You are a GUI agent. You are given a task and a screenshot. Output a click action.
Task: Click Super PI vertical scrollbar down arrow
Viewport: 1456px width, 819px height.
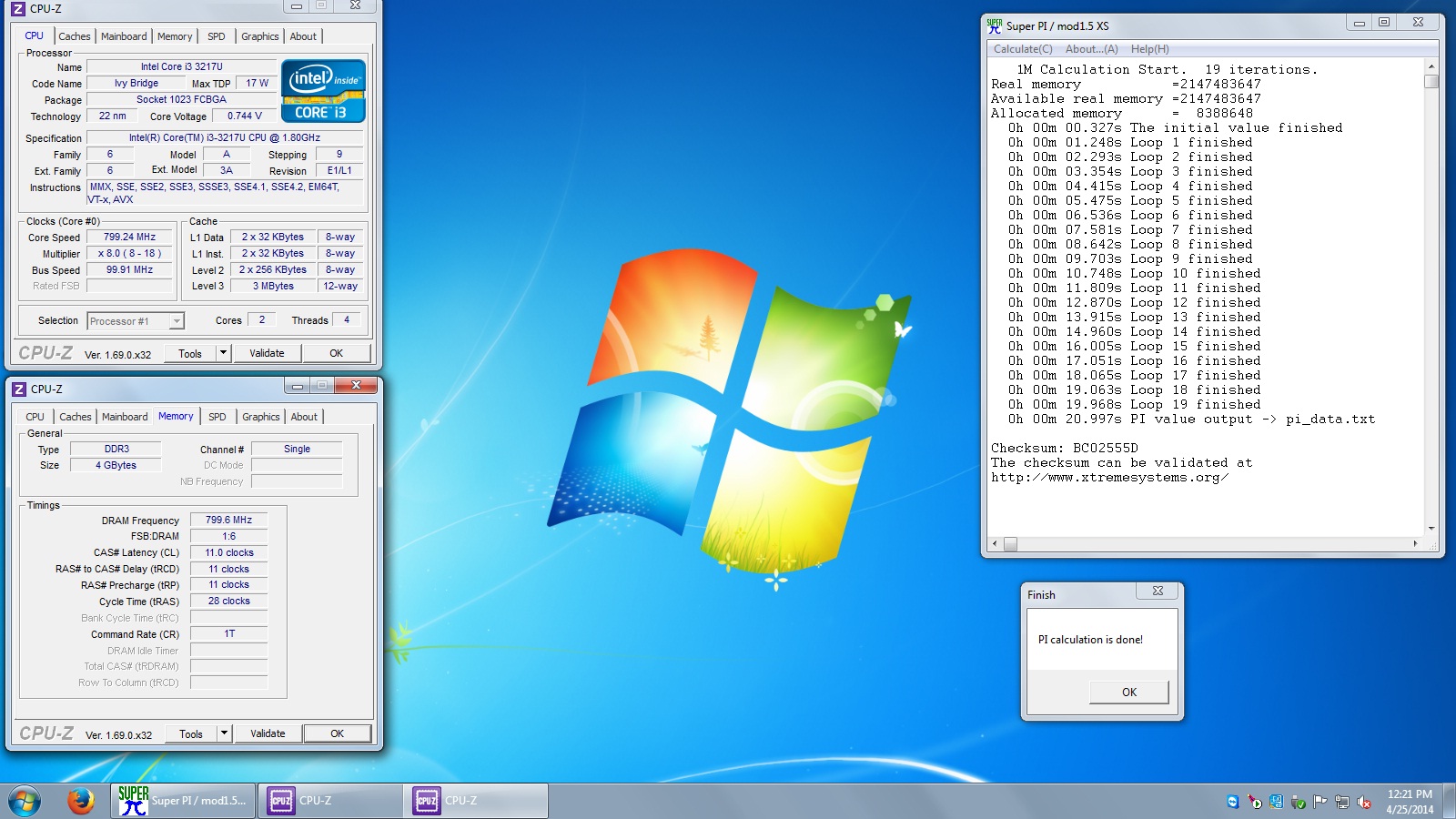[1431, 528]
